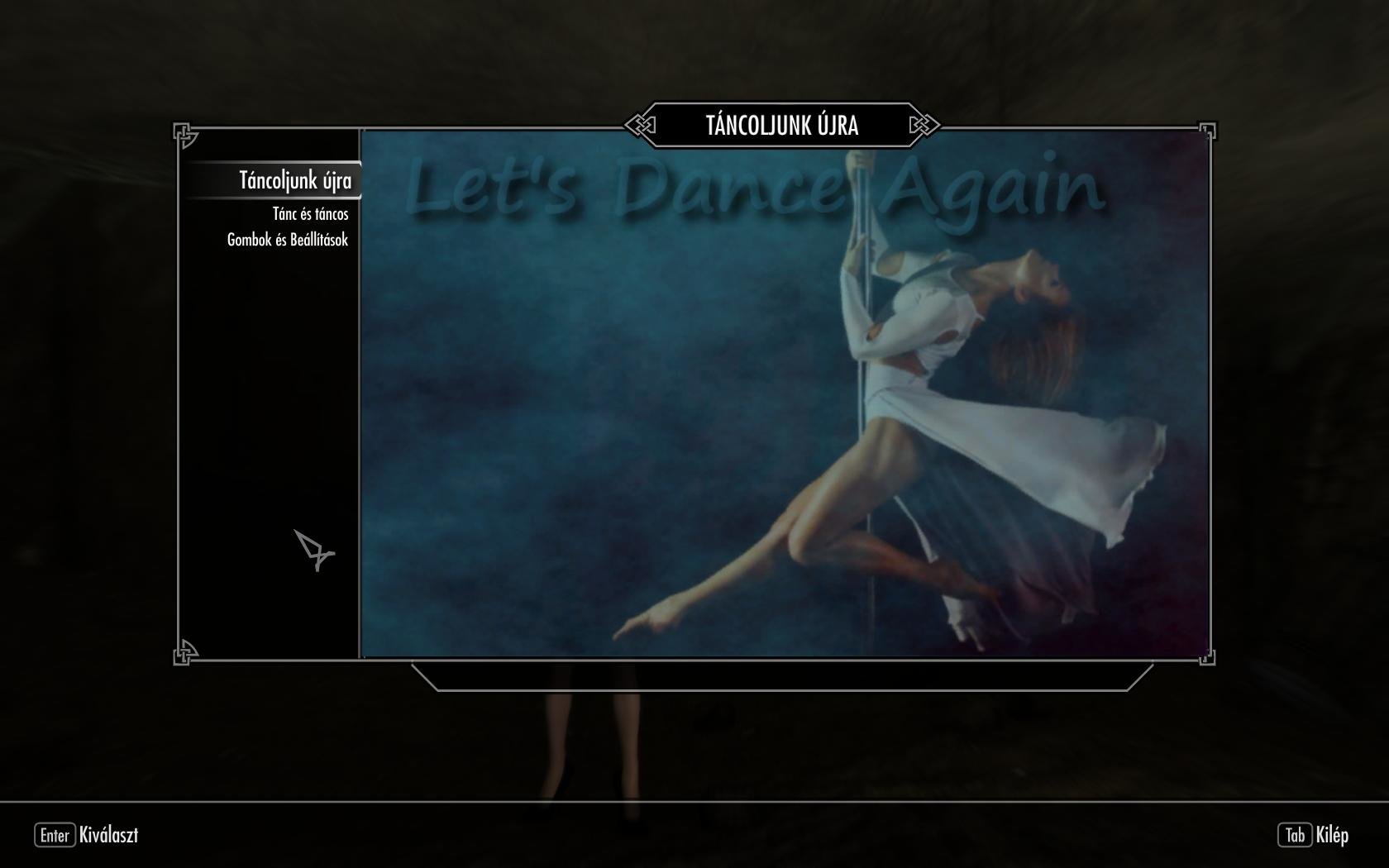Open the 'Gombok és Beállítások' page
The width and height of the screenshot is (1389, 868).
(x=288, y=240)
